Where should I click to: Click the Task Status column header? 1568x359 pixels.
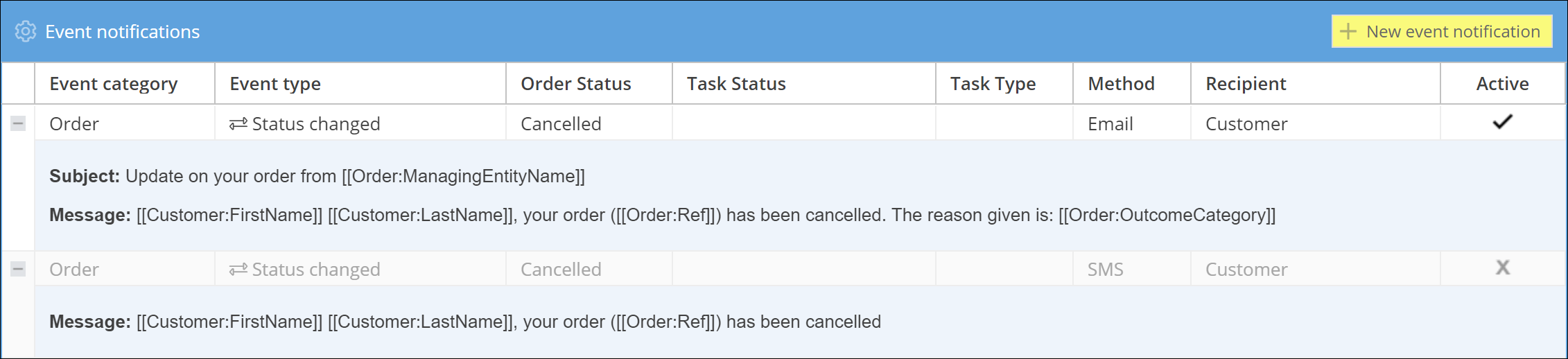coord(736,84)
